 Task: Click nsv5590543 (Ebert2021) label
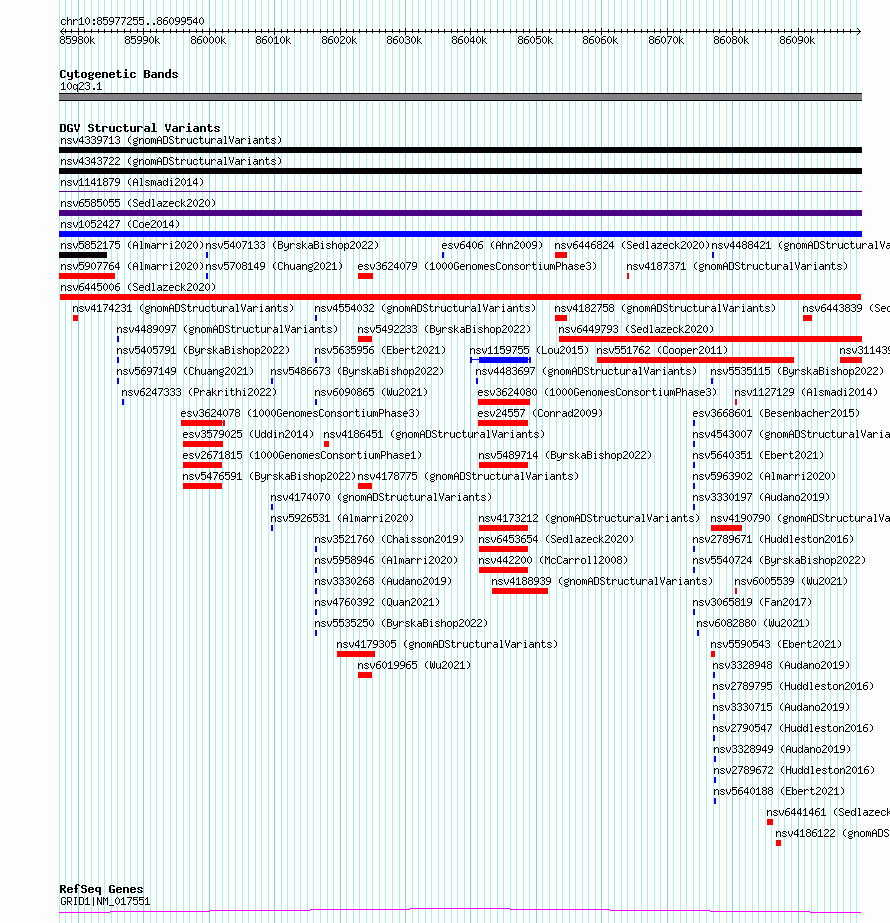pos(776,644)
